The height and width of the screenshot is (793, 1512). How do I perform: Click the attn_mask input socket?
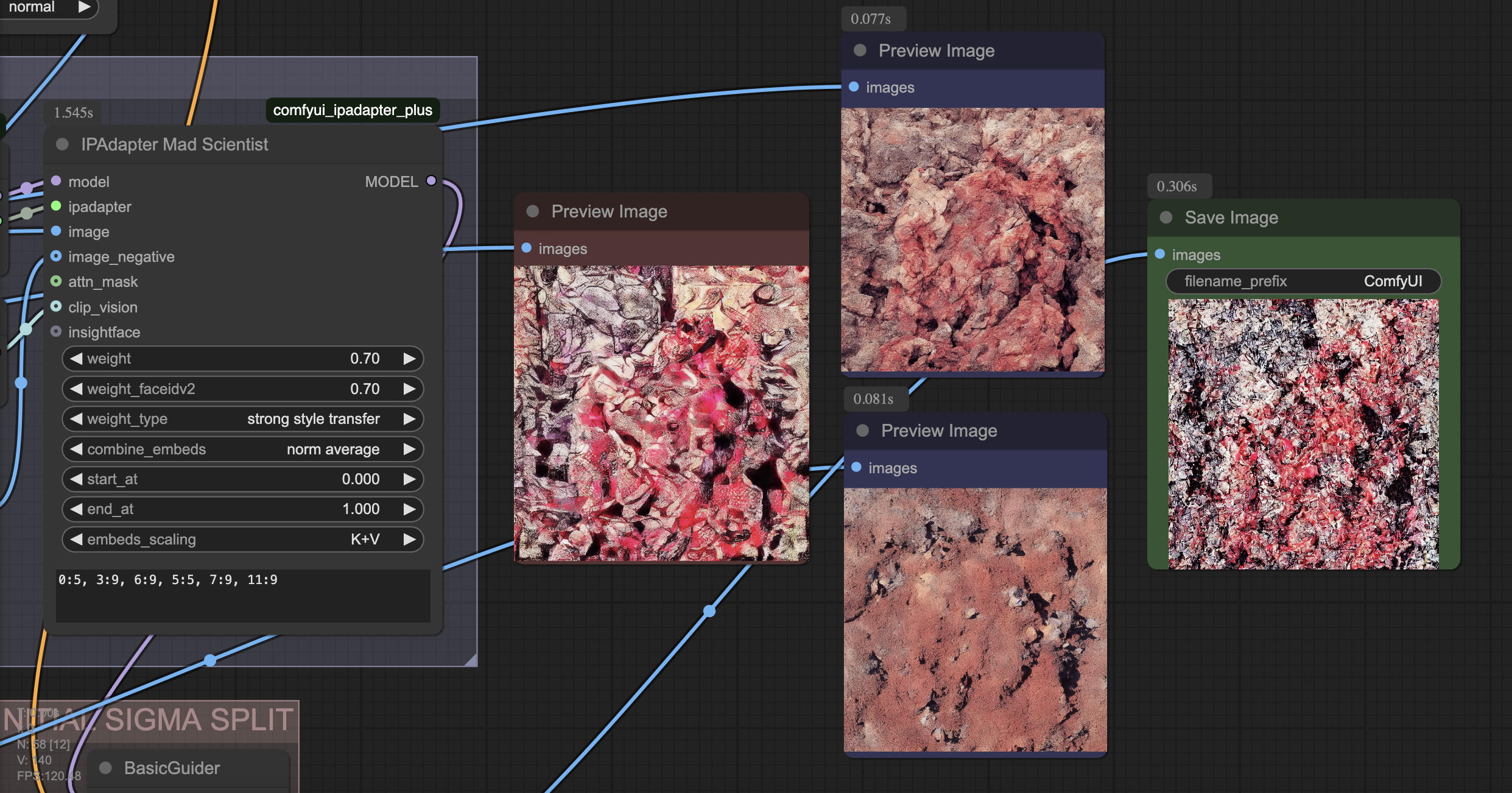(56, 281)
